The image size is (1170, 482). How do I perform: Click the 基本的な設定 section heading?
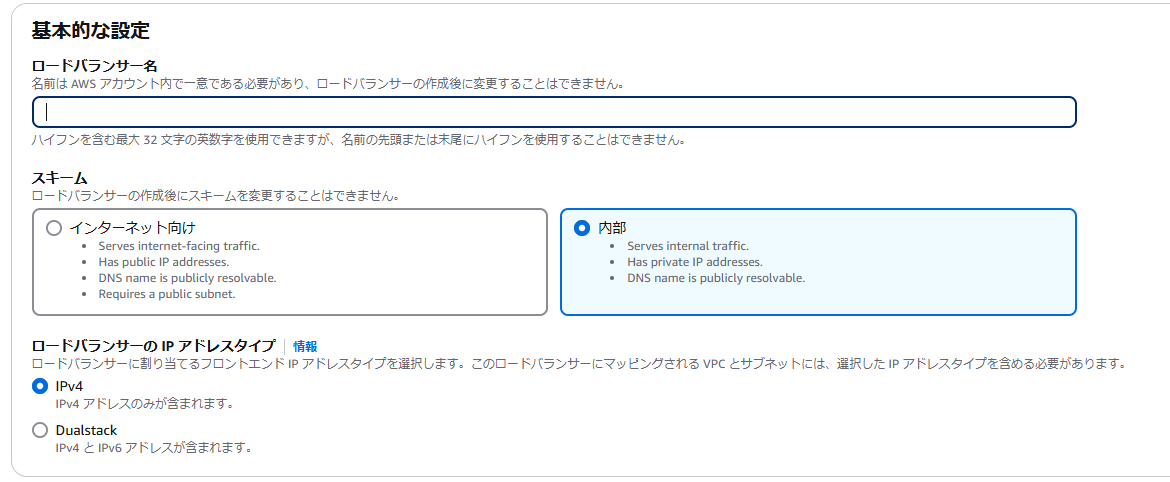point(90,31)
